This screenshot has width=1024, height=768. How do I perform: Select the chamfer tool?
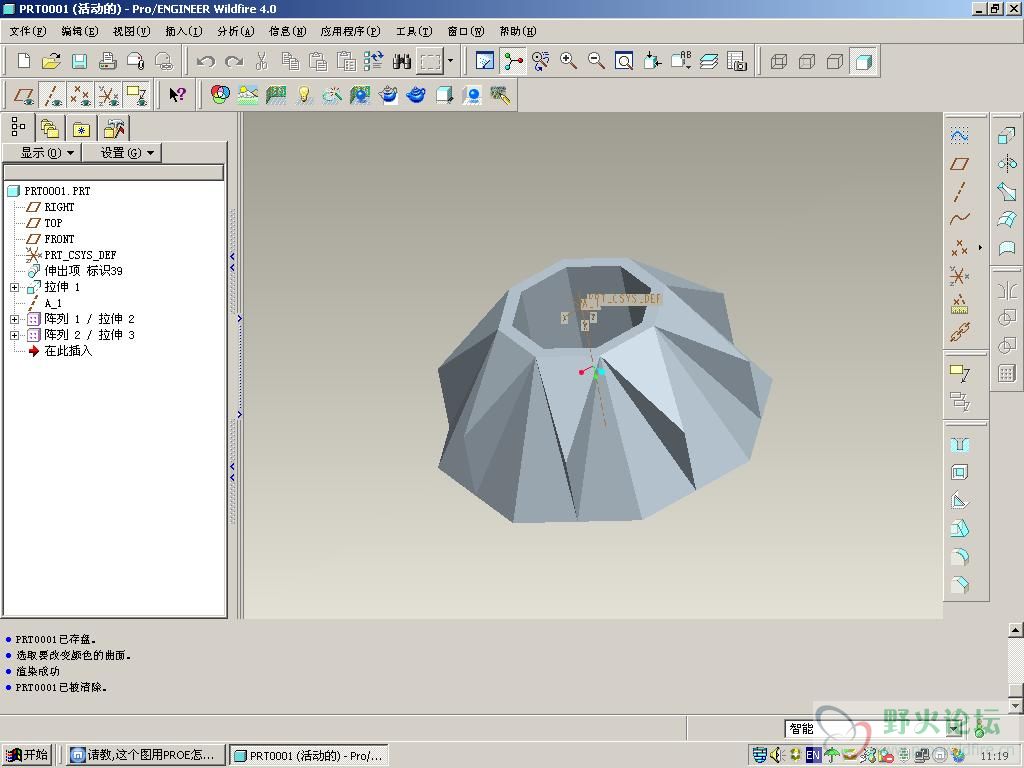[x=959, y=584]
